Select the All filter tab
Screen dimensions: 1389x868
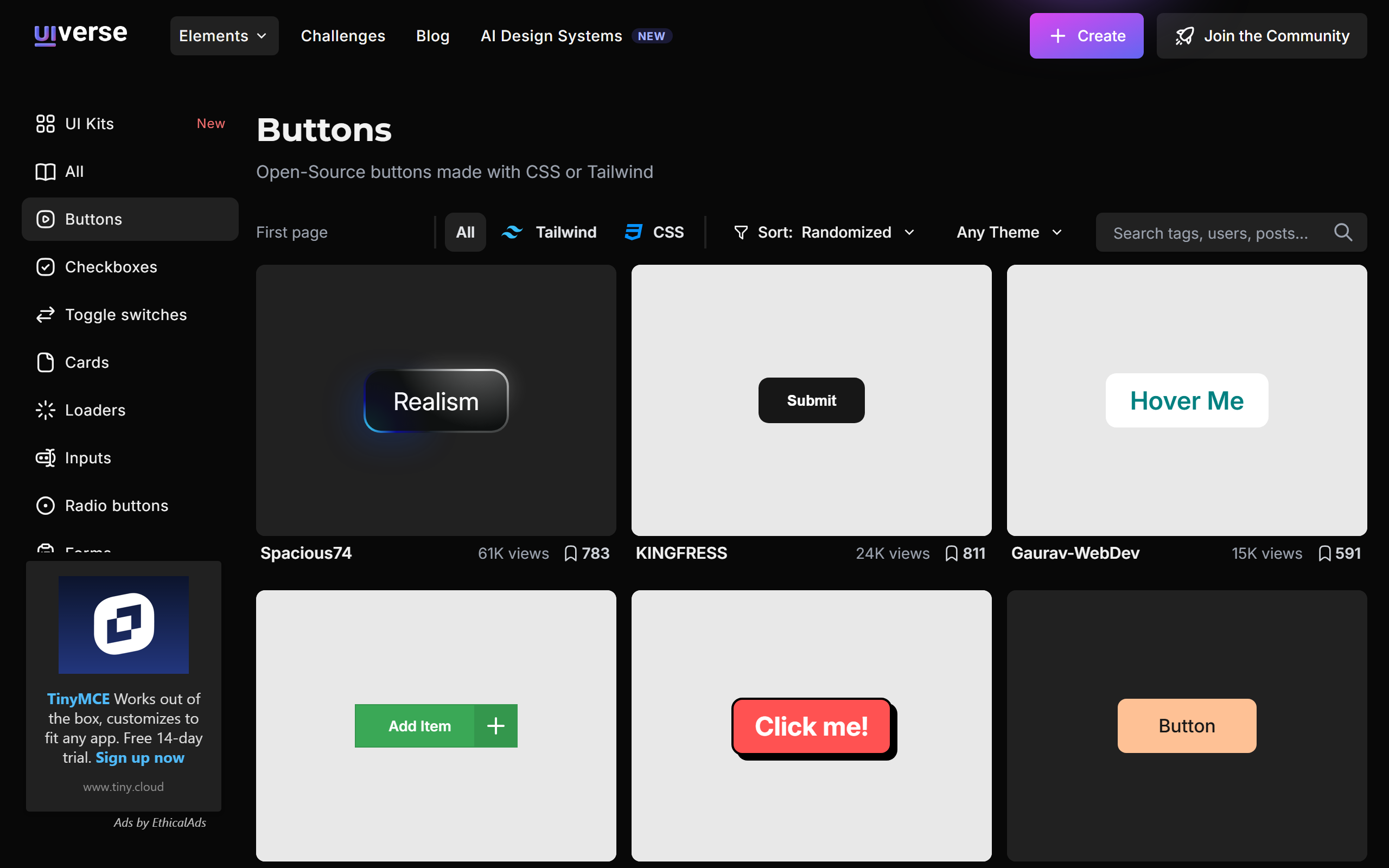[465, 232]
